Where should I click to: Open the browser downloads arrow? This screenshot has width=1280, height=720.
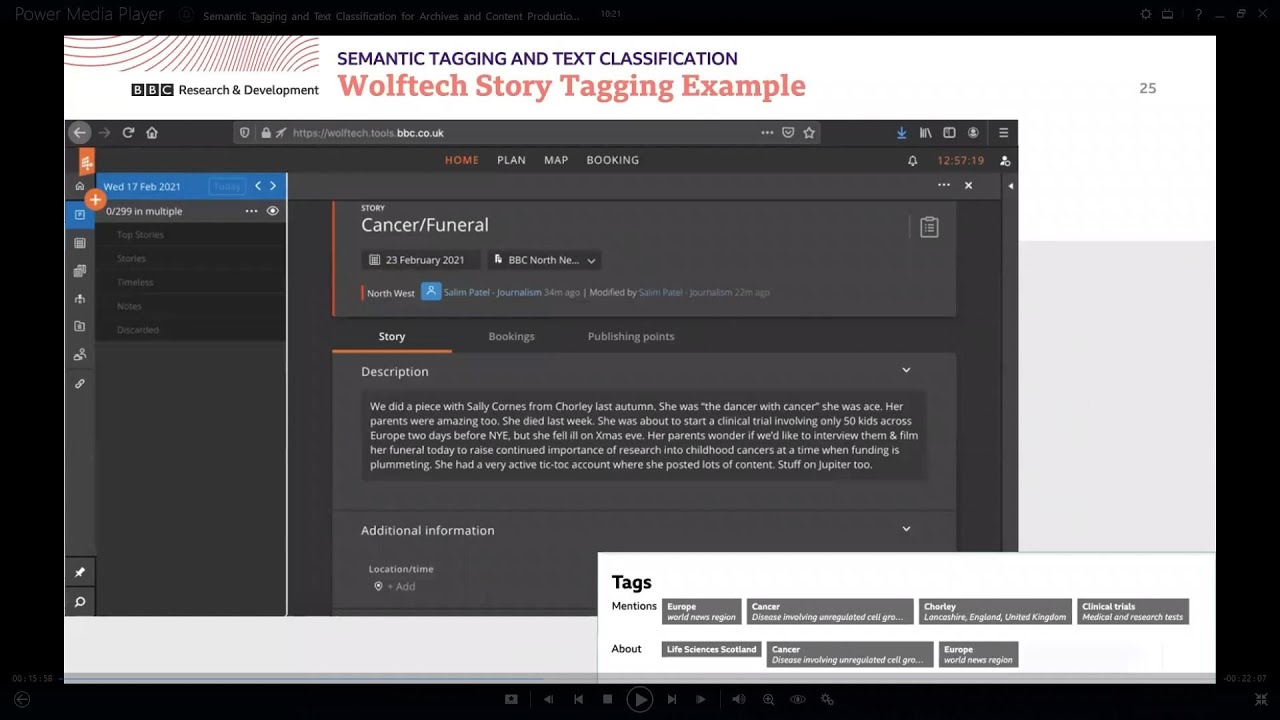pos(901,132)
